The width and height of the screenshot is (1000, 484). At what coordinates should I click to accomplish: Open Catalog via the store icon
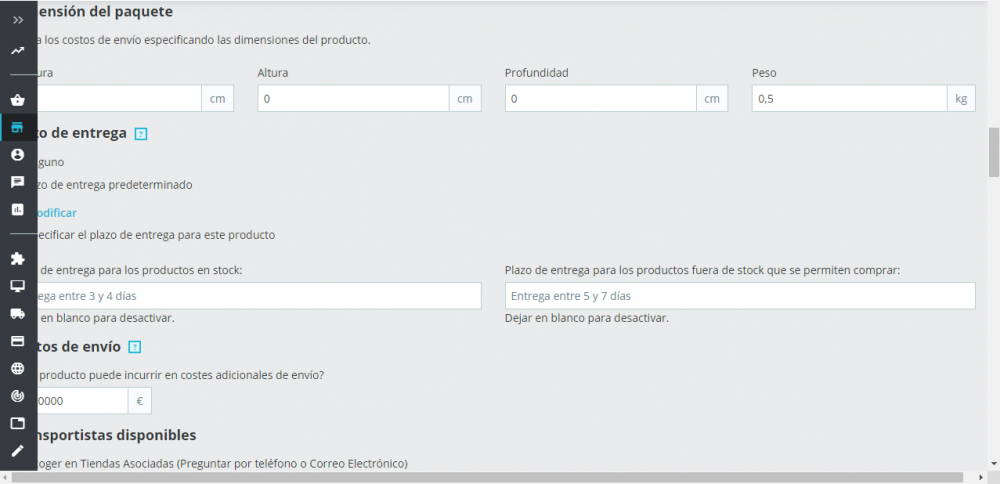pyautogui.click(x=18, y=128)
